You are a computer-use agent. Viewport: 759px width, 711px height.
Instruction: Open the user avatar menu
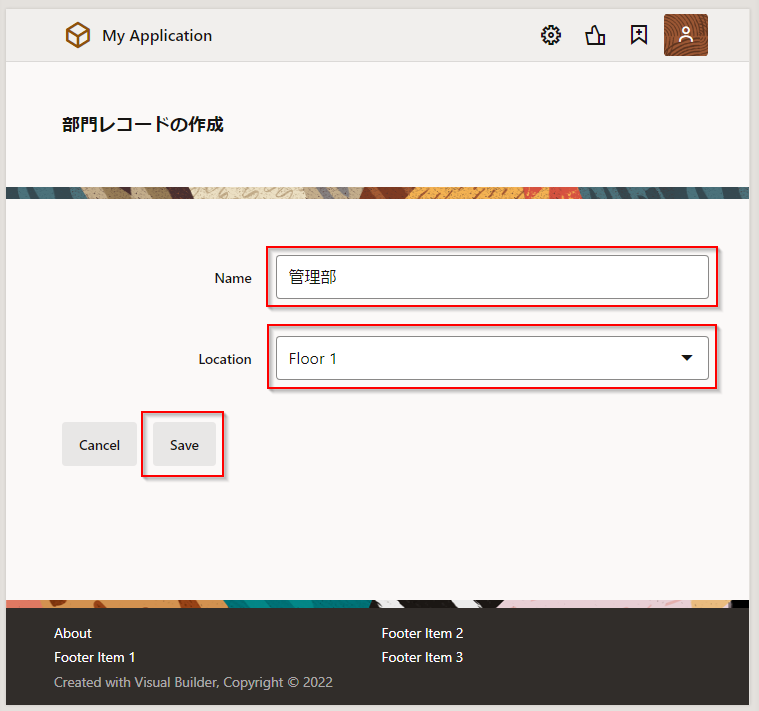pyautogui.click(x=685, y=35)
